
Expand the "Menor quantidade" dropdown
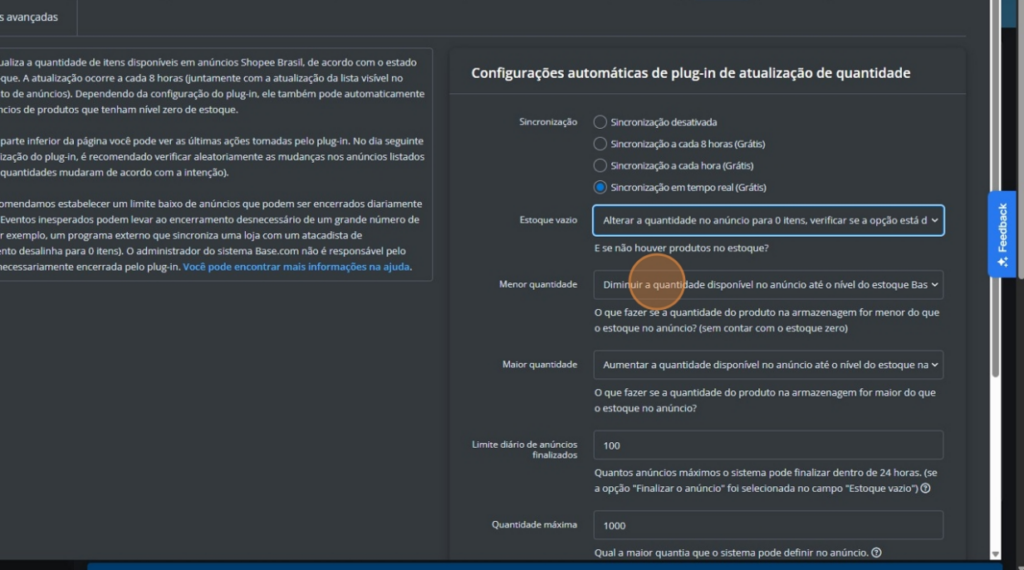[x=766, y=285]
